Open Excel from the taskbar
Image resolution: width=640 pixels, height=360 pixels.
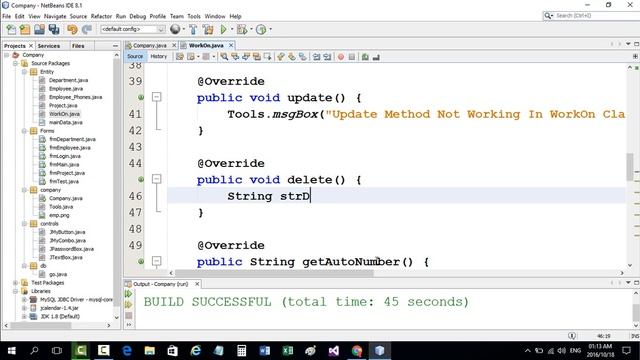coord(288,351)
